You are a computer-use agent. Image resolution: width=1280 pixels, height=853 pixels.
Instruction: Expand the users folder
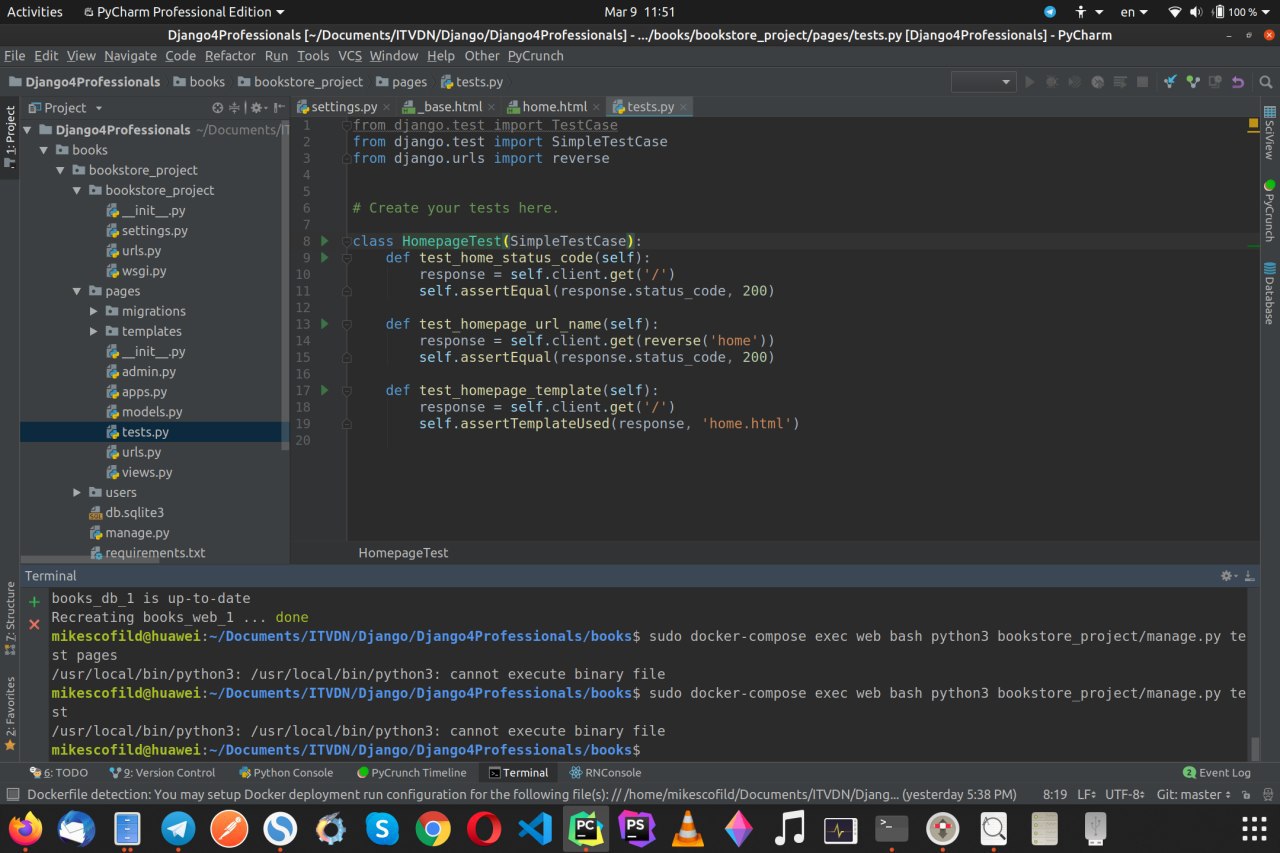[77, 492]
